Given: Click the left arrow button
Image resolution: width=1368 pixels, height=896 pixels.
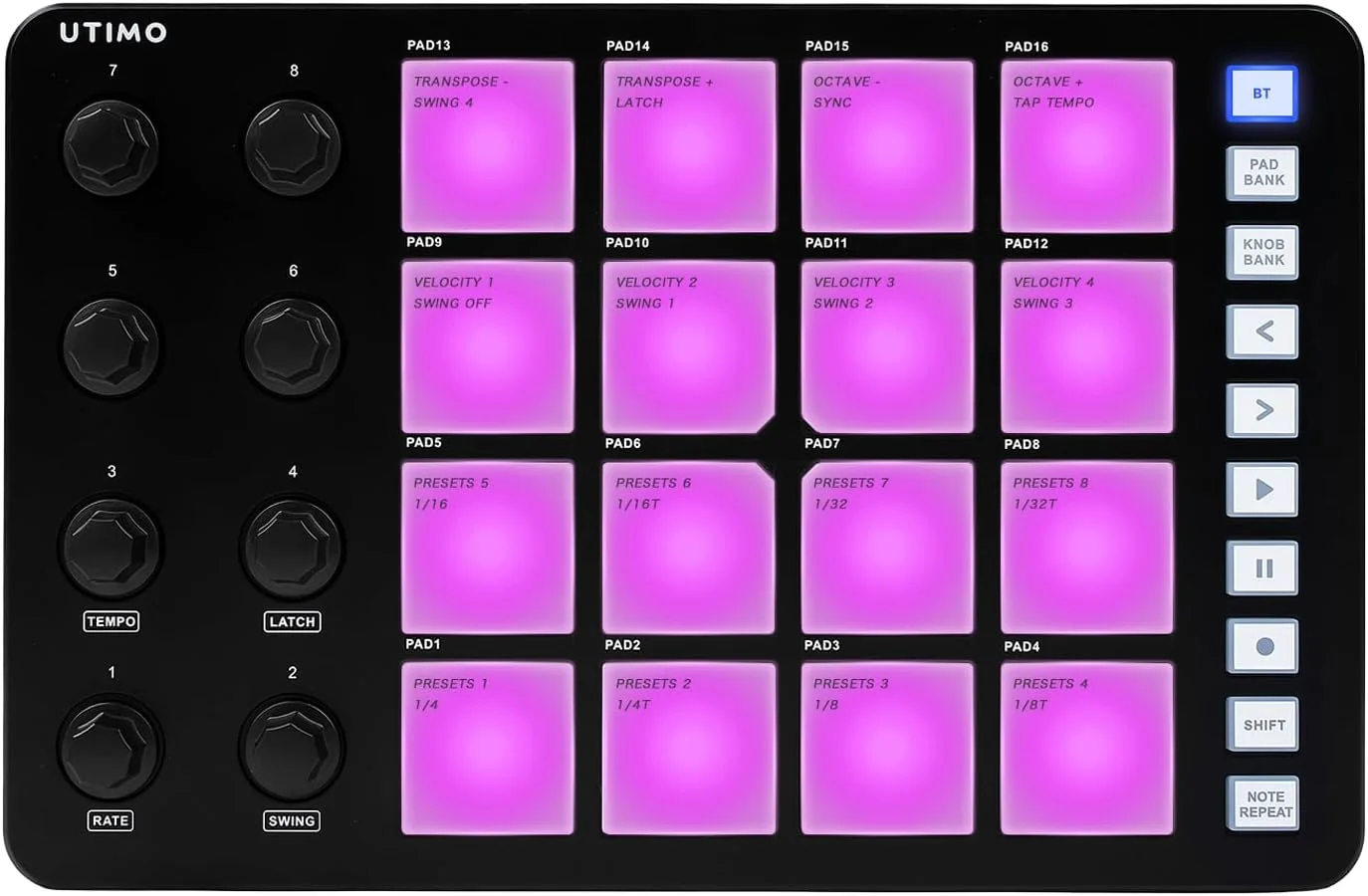Looking at the screenshot, I should tap(1262, 332).
